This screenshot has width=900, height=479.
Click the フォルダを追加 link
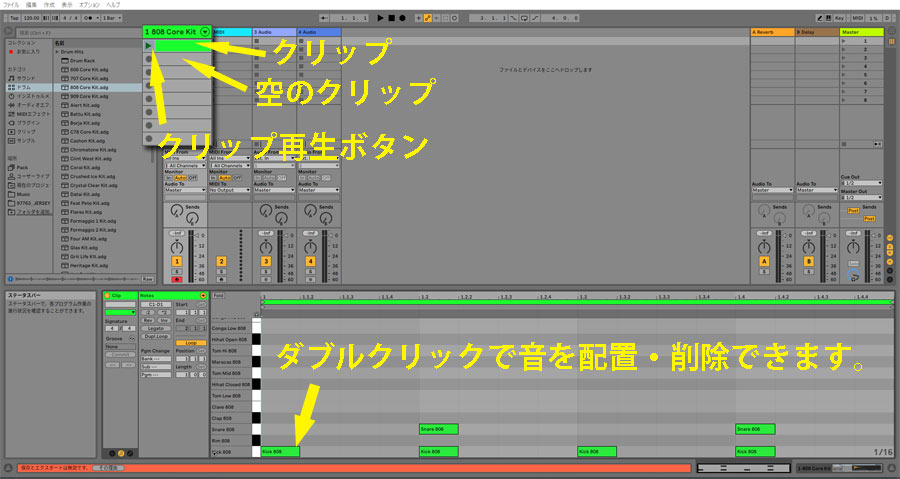point(33,212)
